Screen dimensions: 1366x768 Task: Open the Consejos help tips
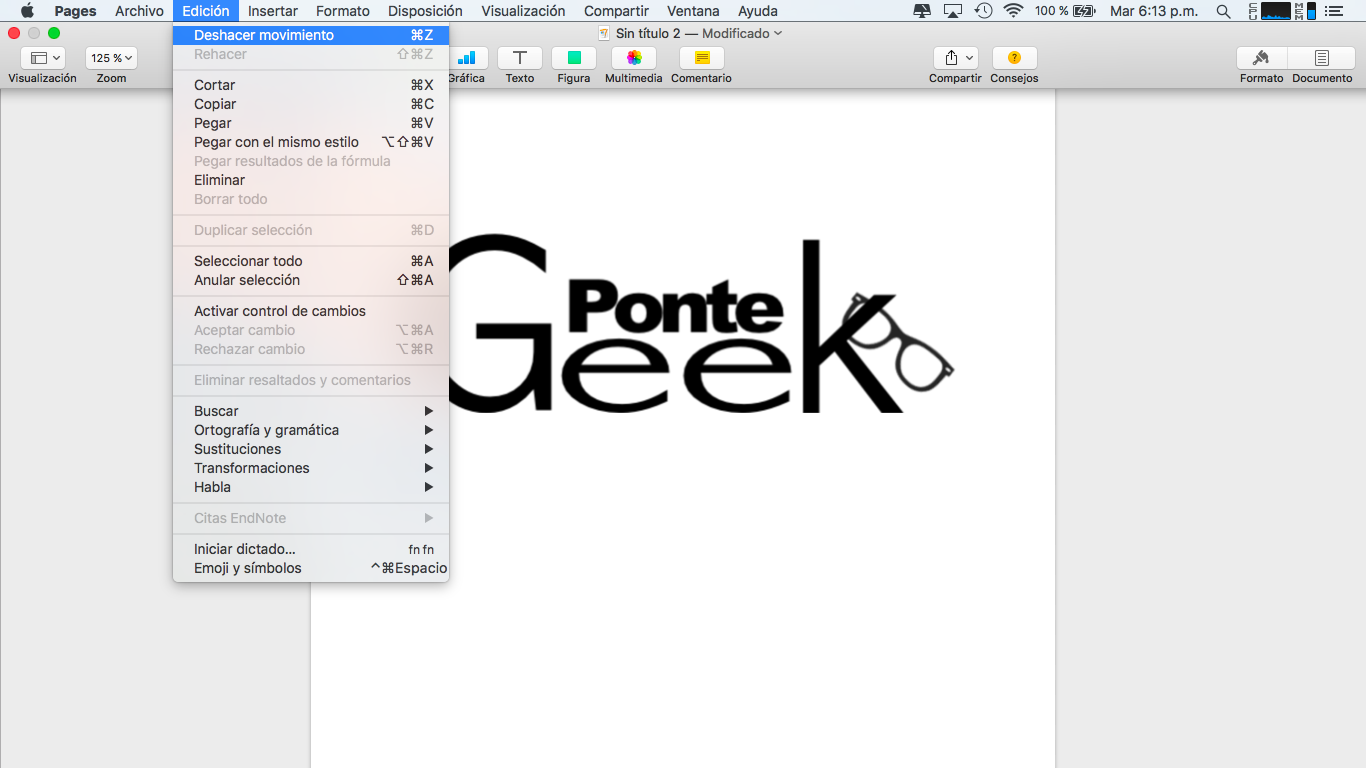pyautogui.click(x=1014, y=58)
